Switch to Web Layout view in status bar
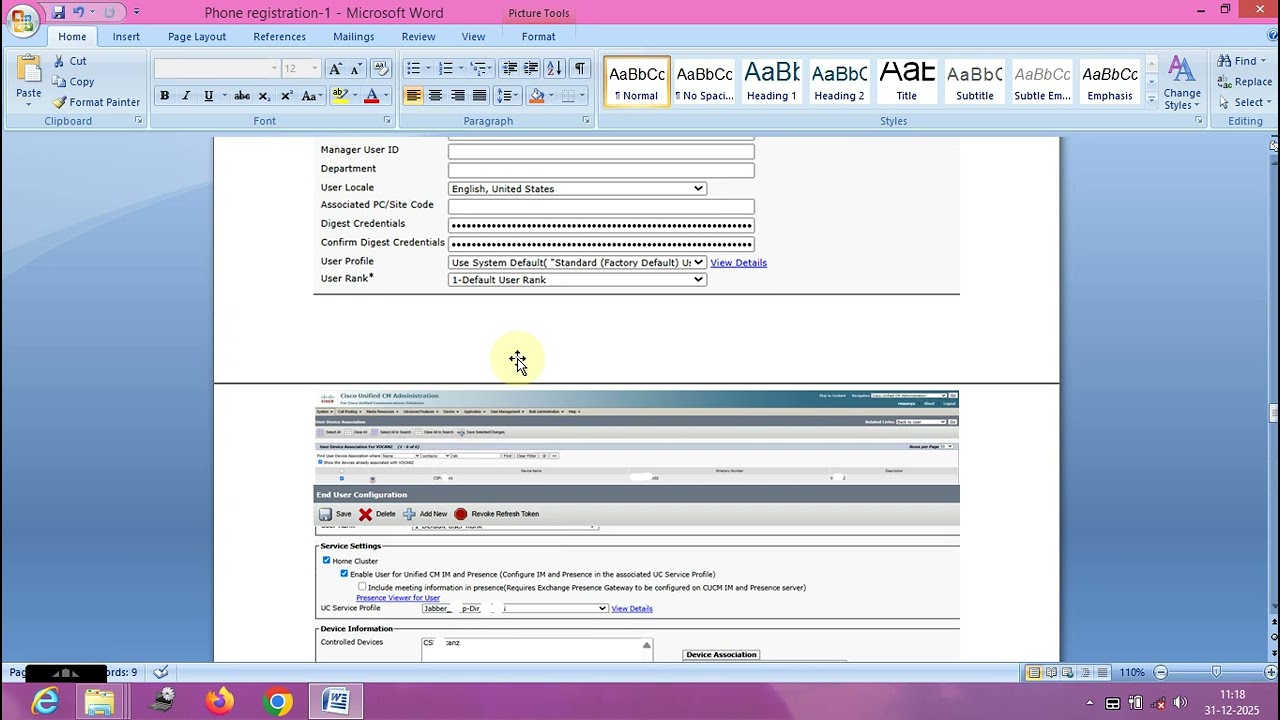Screen dimensions: 1280x720 [1068, 672]
